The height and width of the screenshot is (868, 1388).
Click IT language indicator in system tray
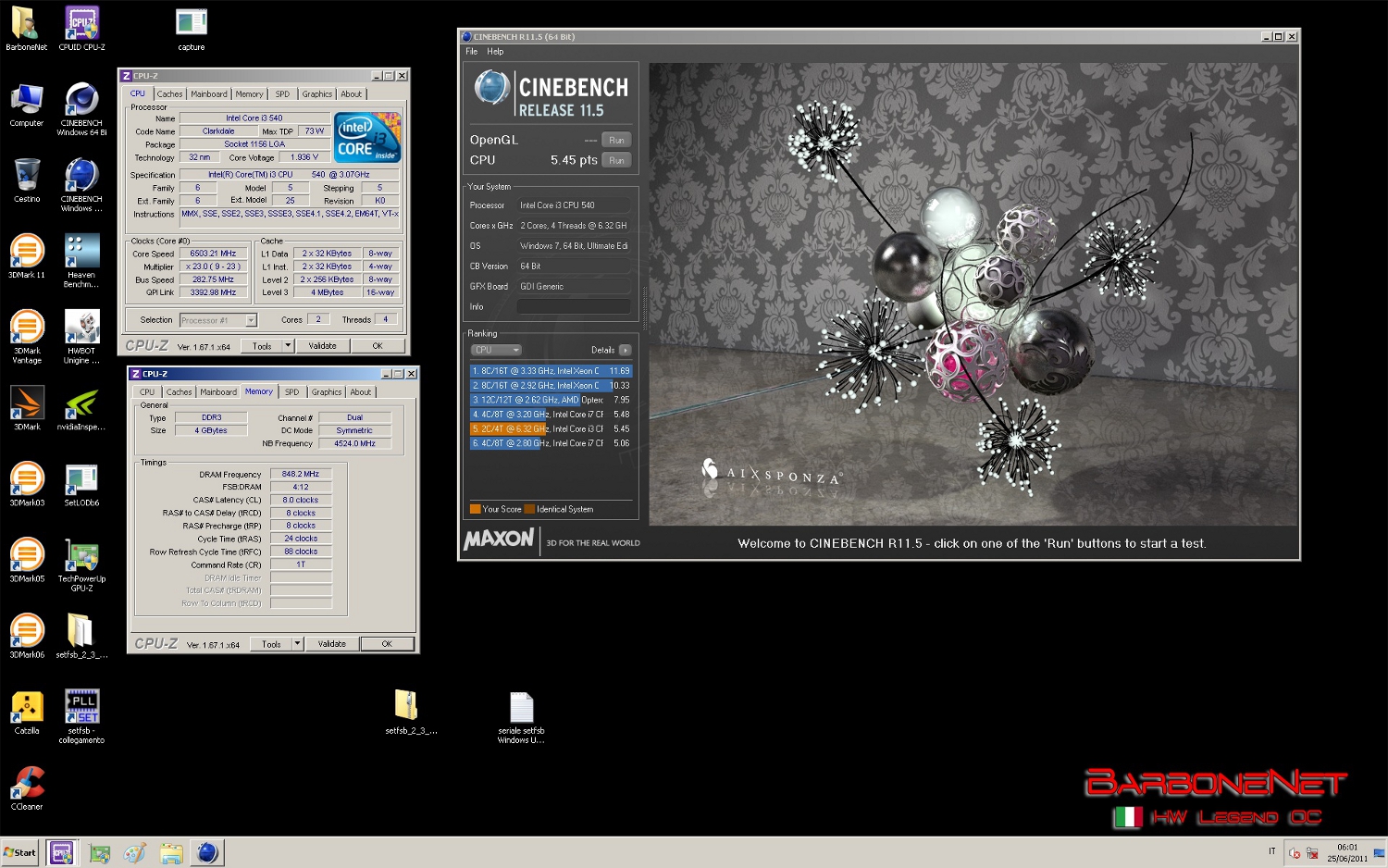coord(1271,851)
